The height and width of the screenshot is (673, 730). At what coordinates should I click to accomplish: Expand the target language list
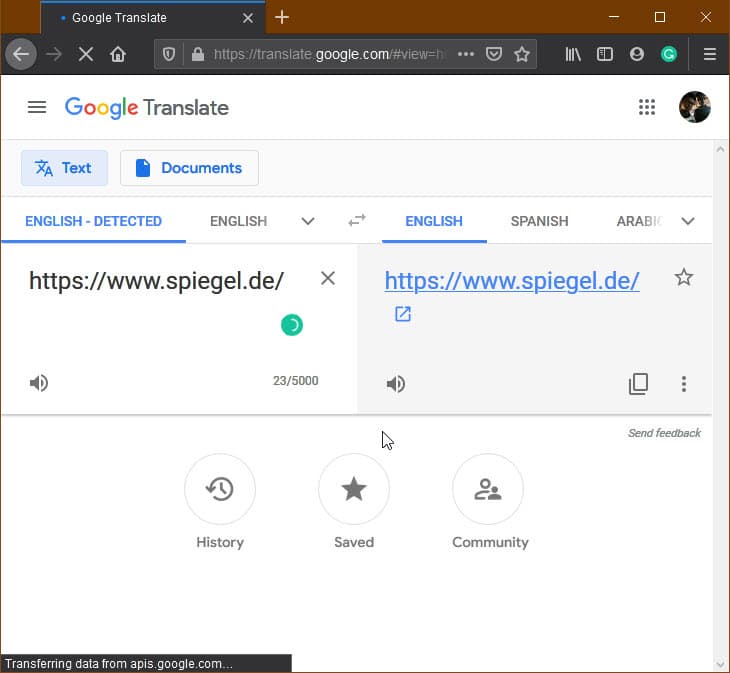pos(688,221)
